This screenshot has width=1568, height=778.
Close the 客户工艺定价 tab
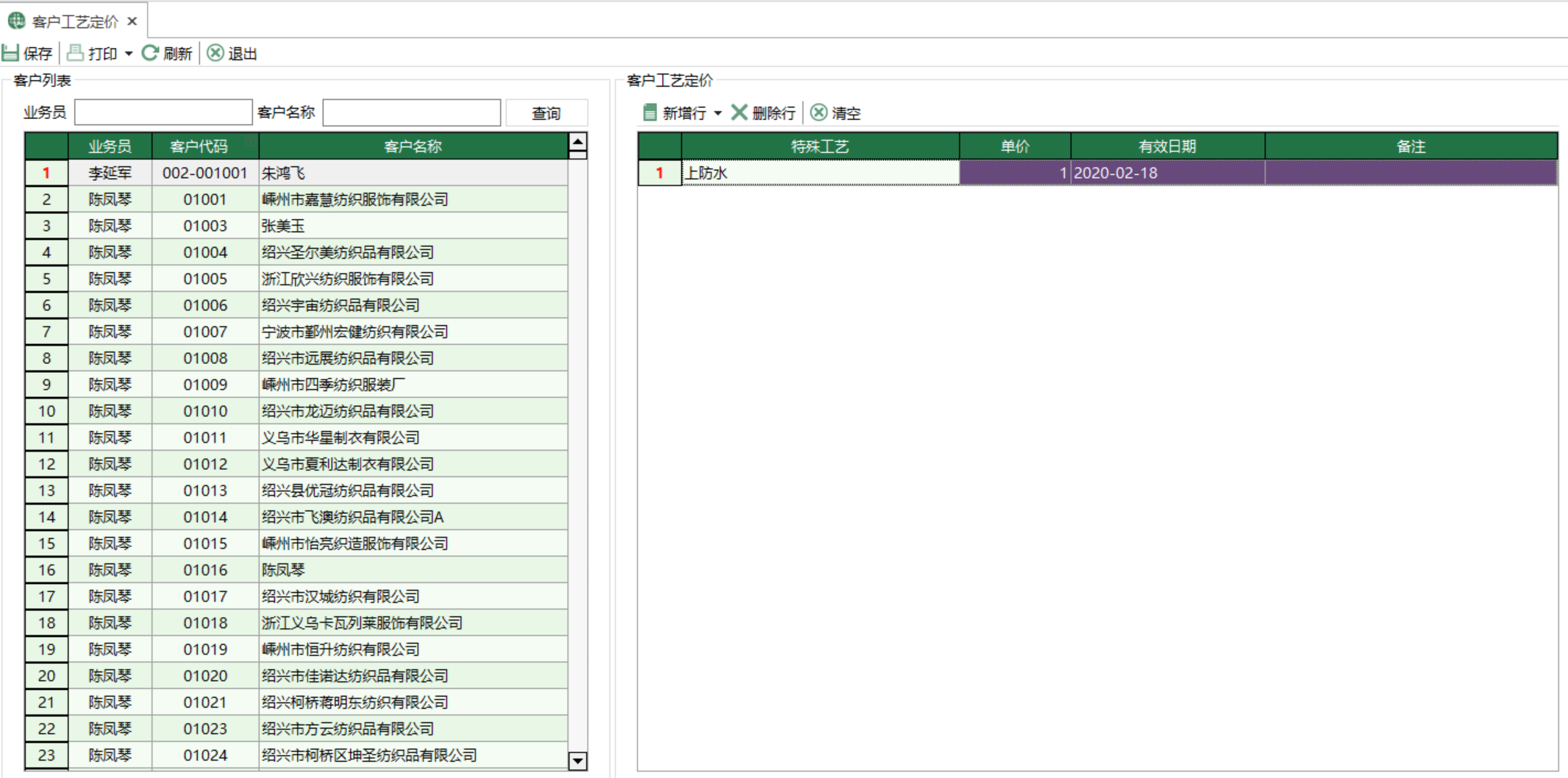pyautogui.click(x=132, y=21)
